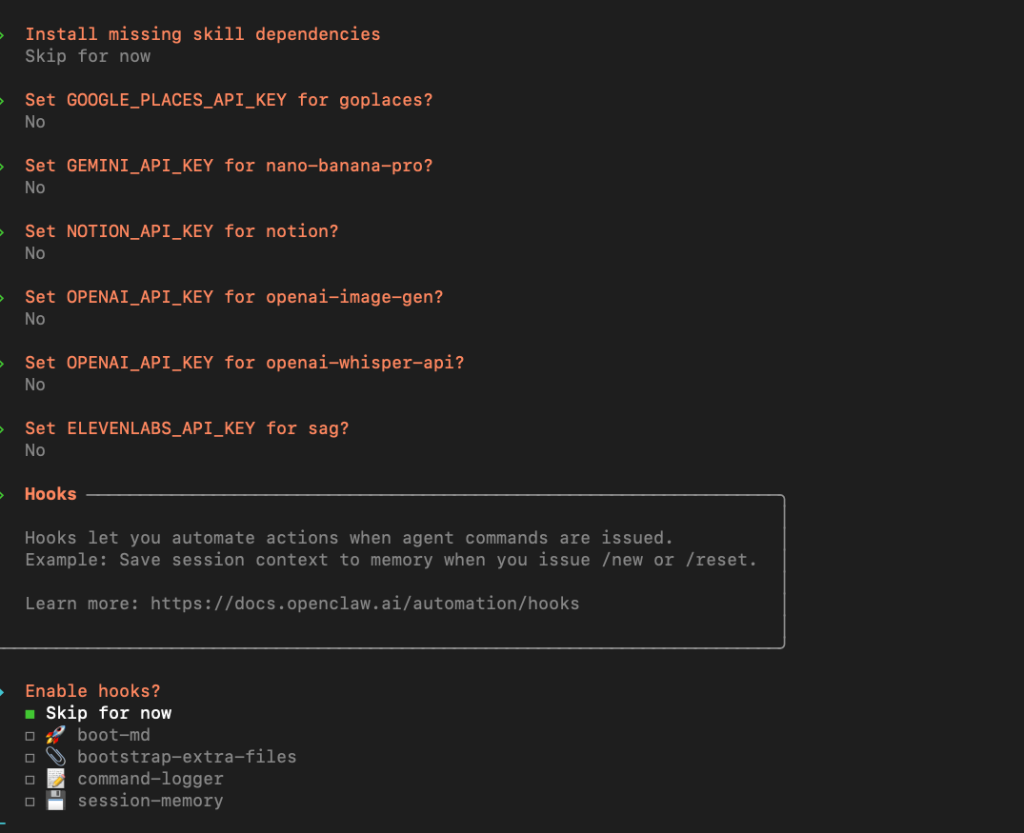This screenshot has width=1024, height=833.
Task: Click the green marker beside the NOTION_API_KEY prompt
Action: click(x=3, y=231)
